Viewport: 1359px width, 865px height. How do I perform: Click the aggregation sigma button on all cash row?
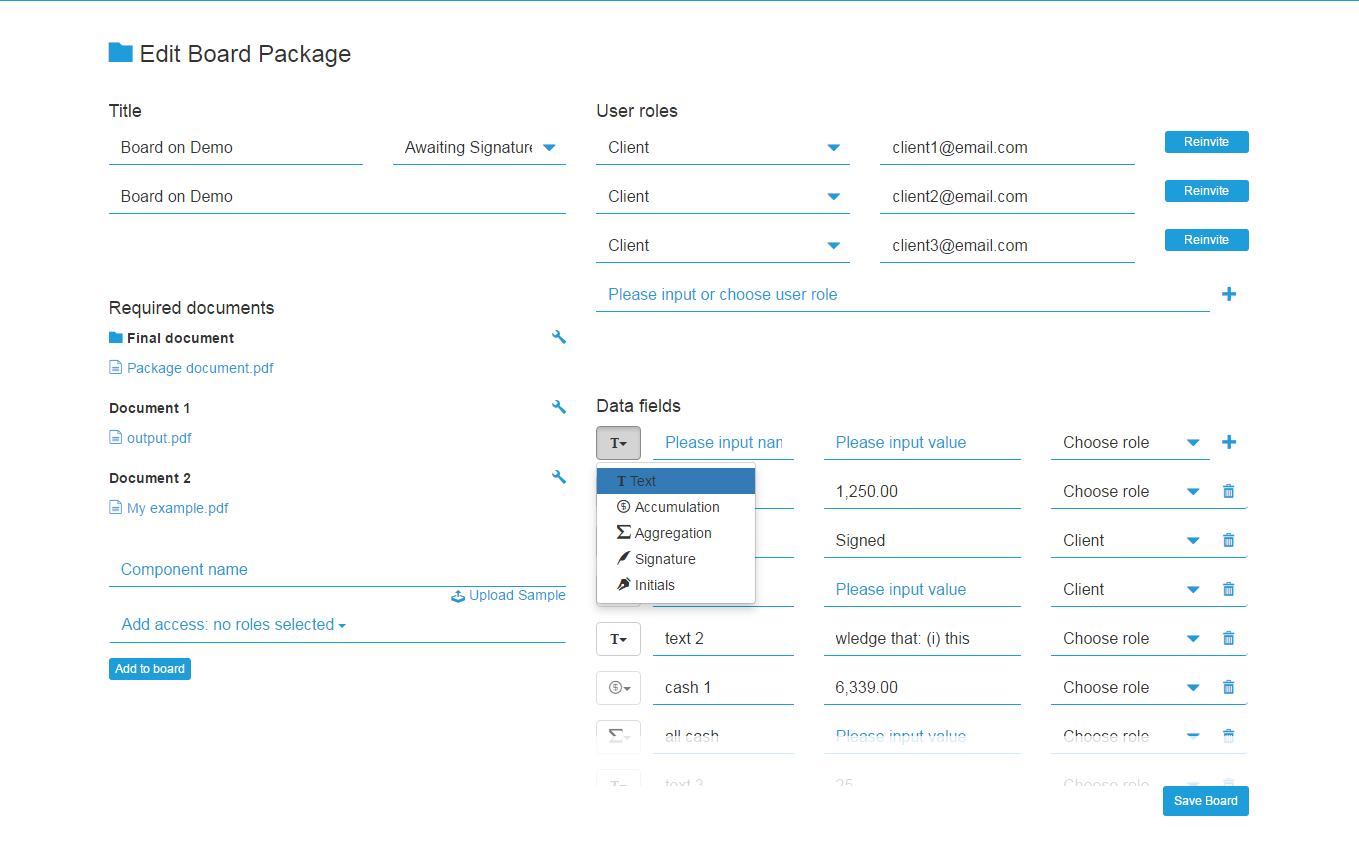coord(618,736)
